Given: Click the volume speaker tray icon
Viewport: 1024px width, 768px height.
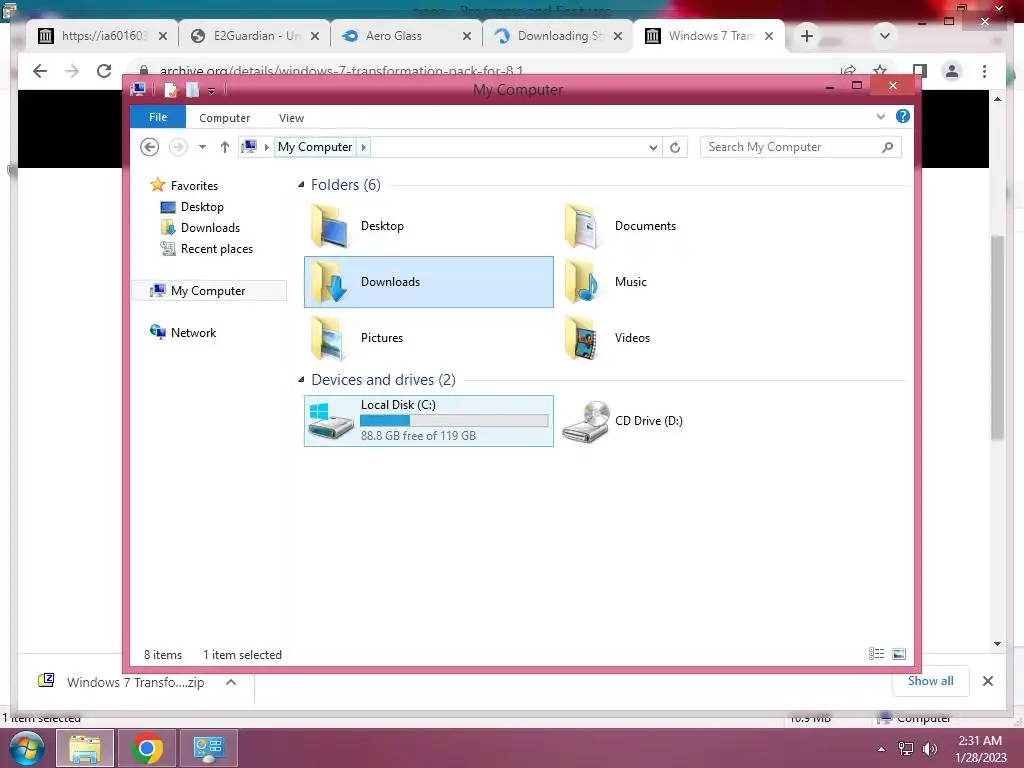Looking at the screenshot, I should click(x=929, y=749).
